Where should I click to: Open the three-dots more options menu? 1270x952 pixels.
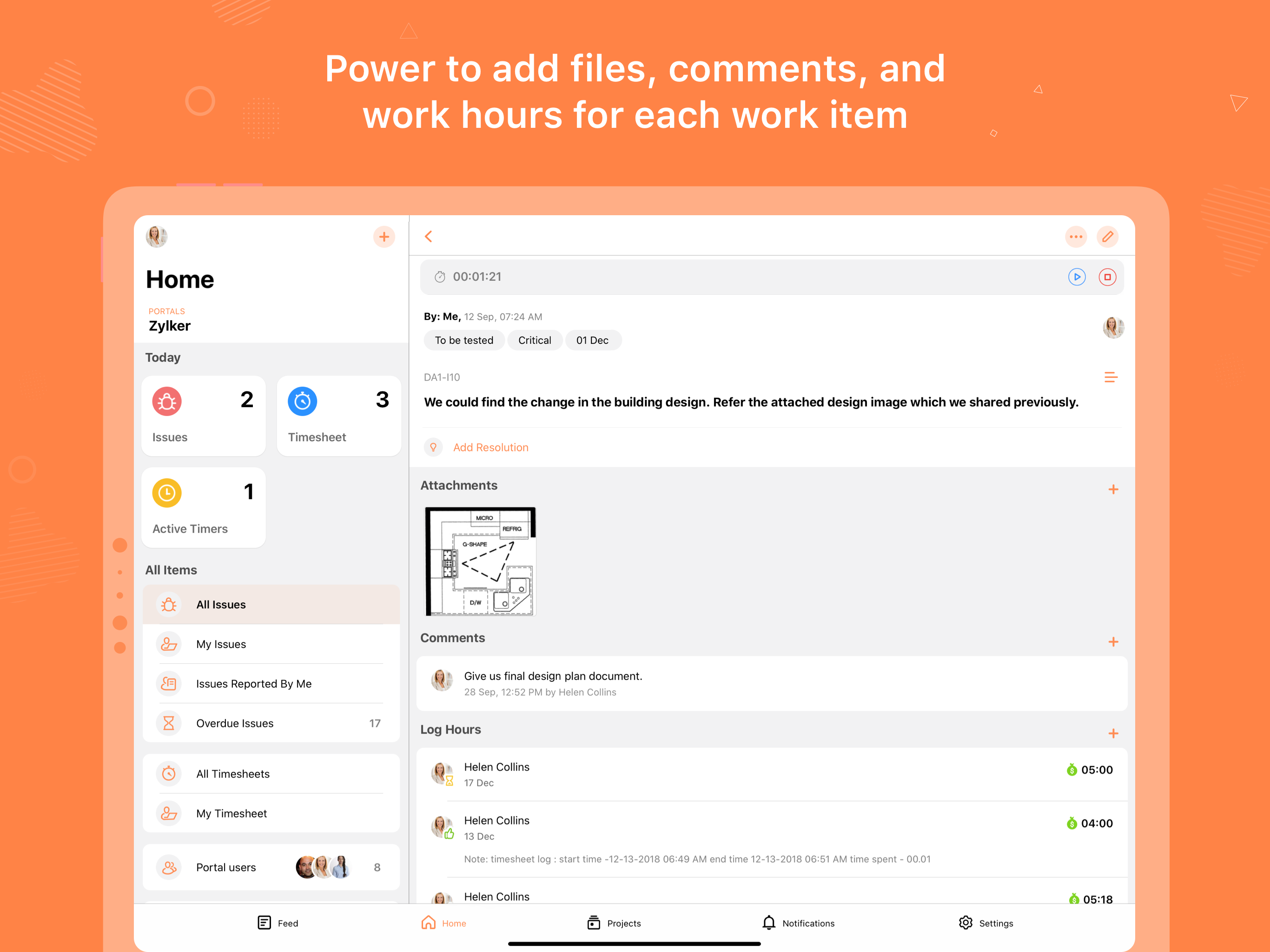(1076, 237)
